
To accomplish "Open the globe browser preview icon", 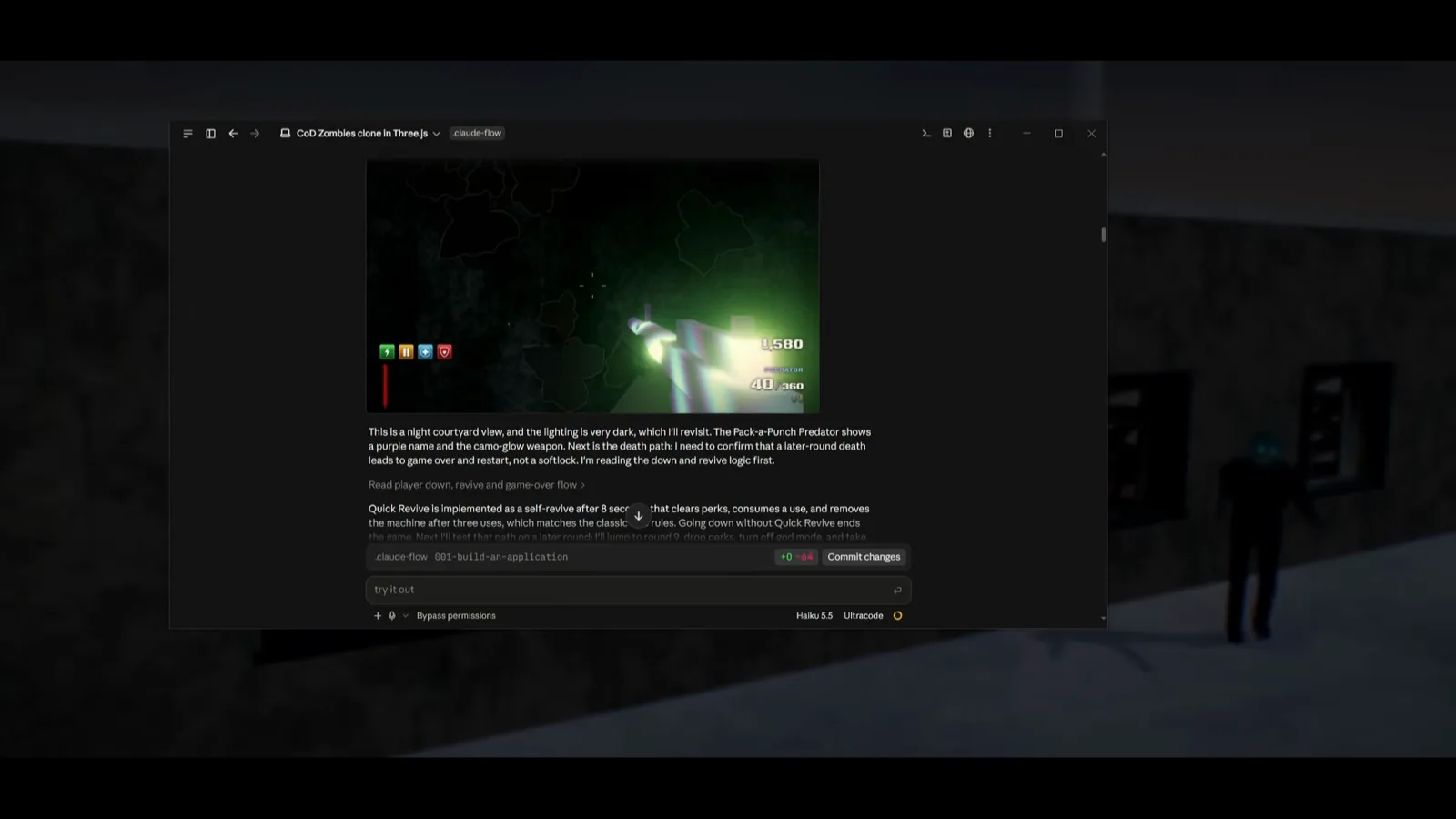I will click(x=968, y=134).
